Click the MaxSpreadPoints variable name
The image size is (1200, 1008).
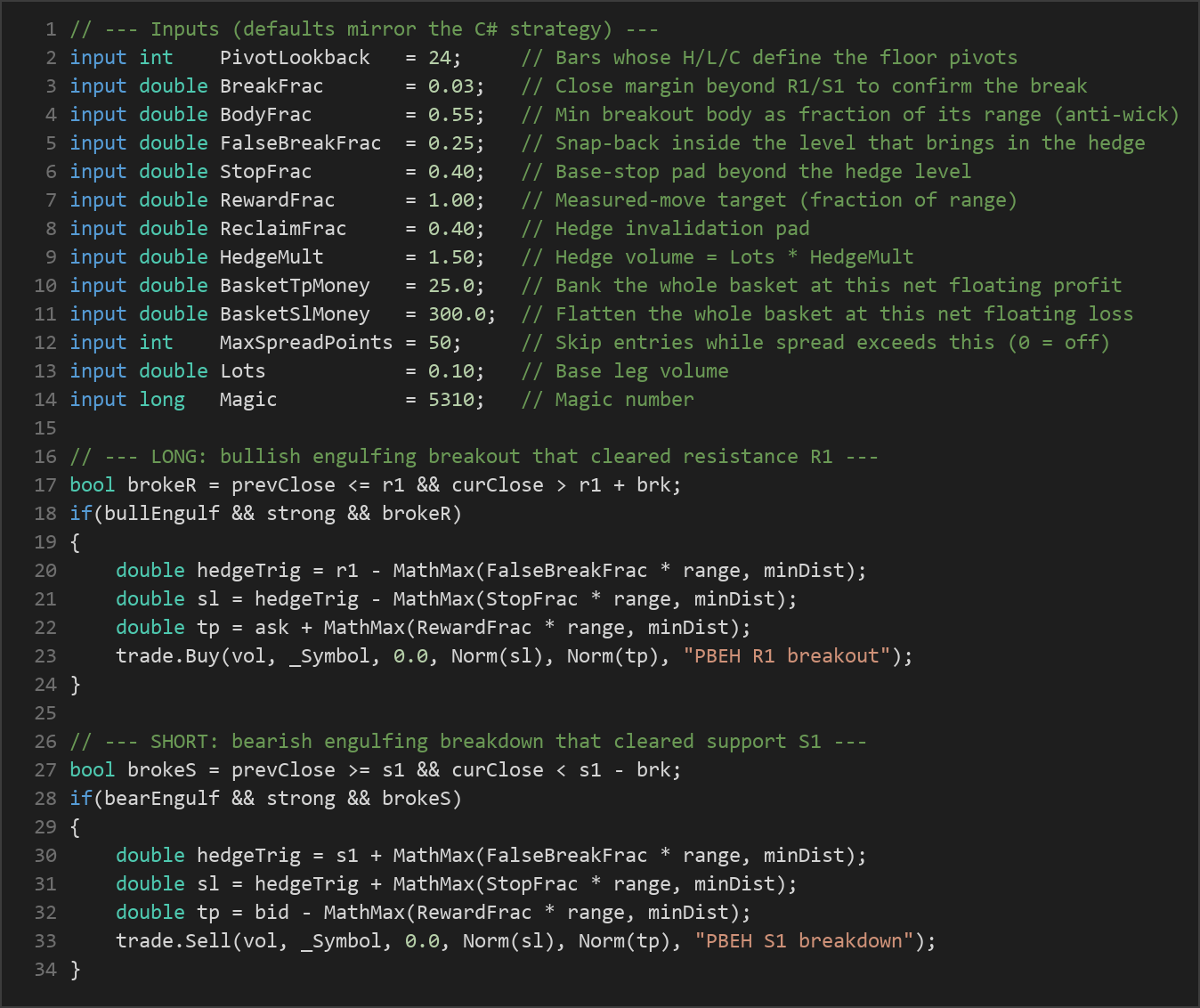pos(306,343)
